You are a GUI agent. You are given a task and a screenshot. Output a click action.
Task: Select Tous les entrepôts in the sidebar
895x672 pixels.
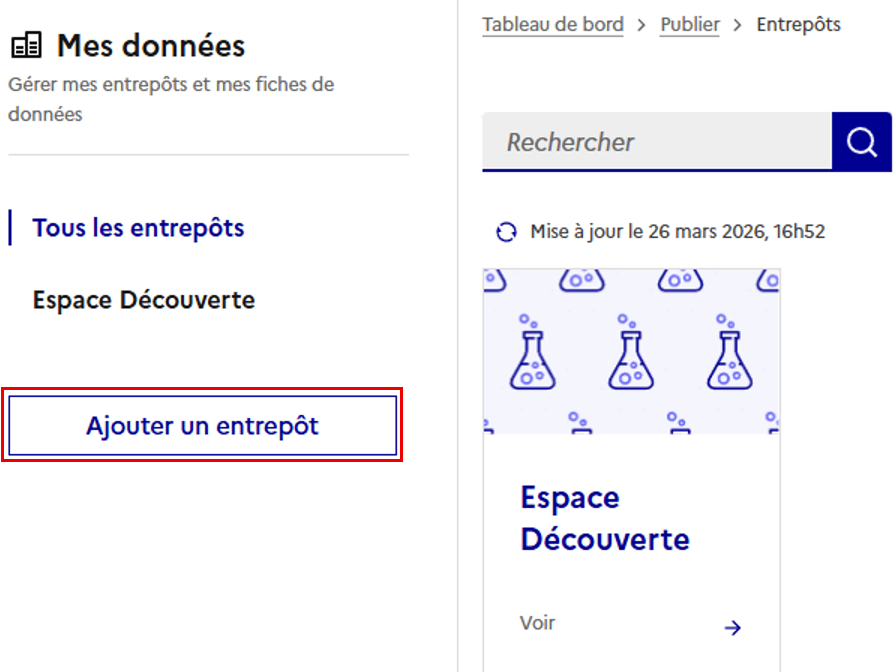point(138,228)
